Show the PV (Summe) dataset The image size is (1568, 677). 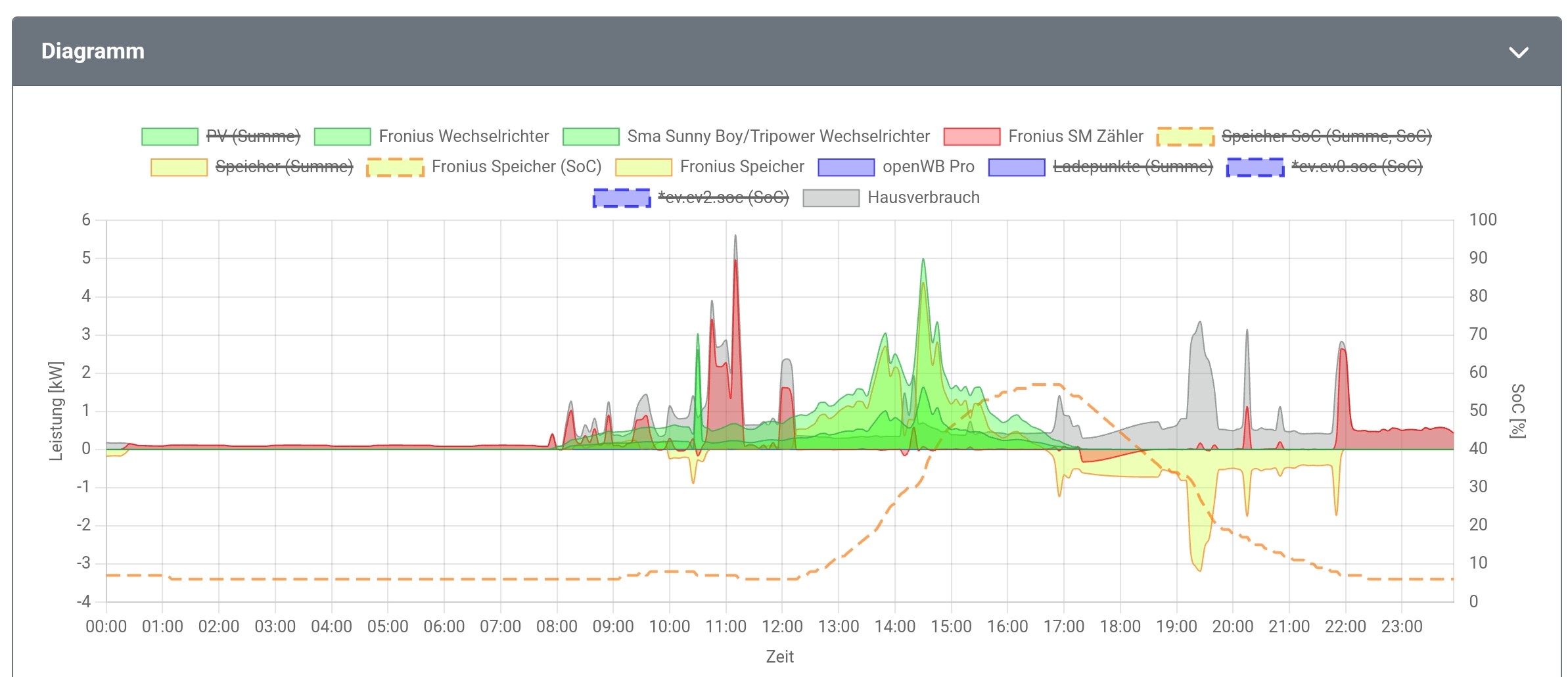pos(253,136)
